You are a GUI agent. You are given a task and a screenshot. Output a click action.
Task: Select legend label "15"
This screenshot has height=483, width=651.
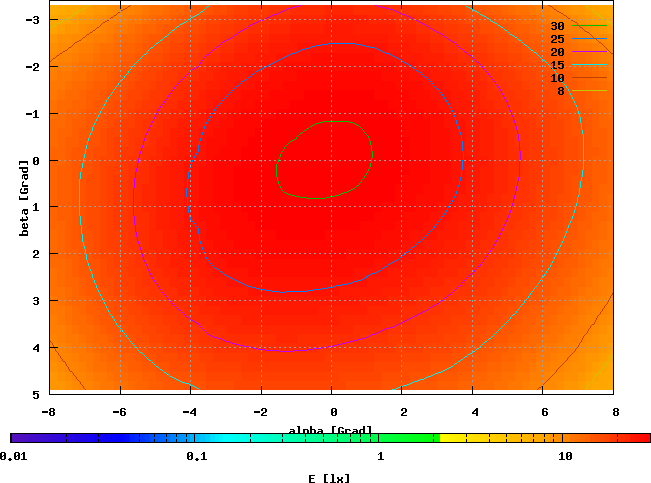pyautogui.click(x=557, y=65)
